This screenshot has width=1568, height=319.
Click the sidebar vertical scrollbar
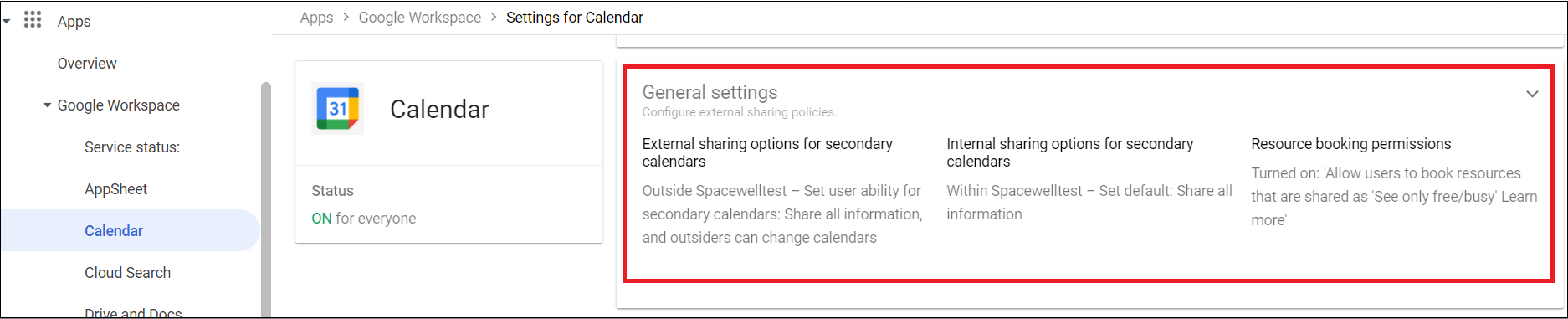[x=266, y=199]
